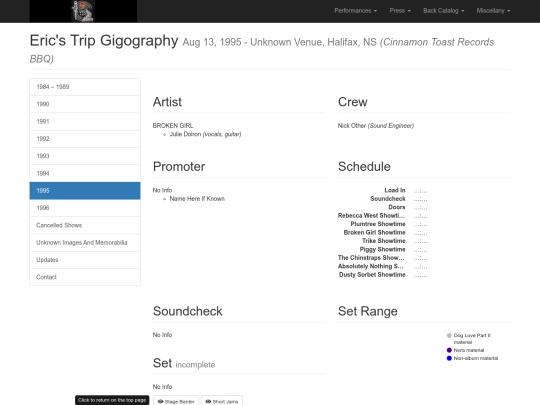Click the Eric's Trip logo image

tap(83, 11)
